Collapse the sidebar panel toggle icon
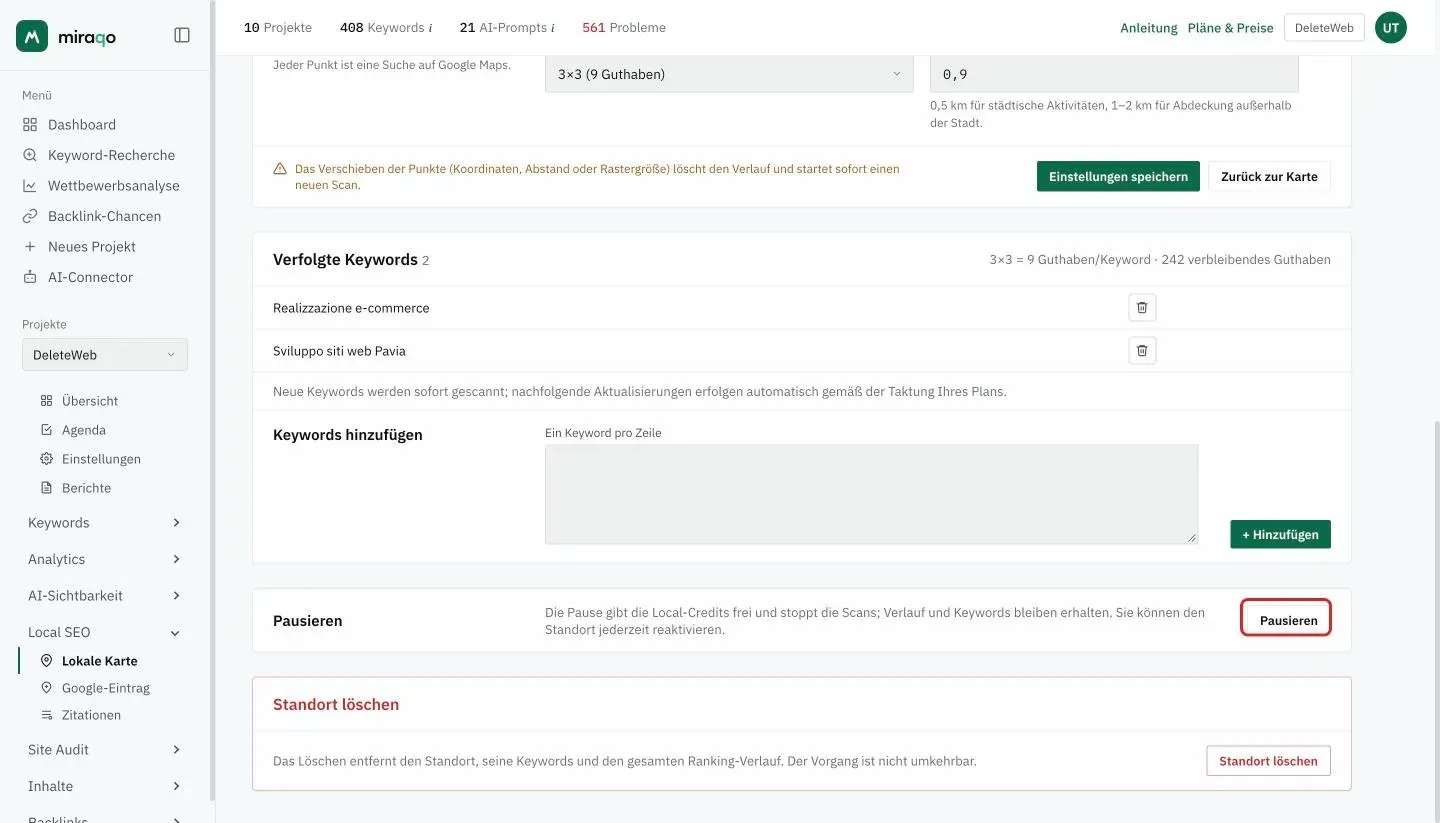1440x823 pixels. 182,35
